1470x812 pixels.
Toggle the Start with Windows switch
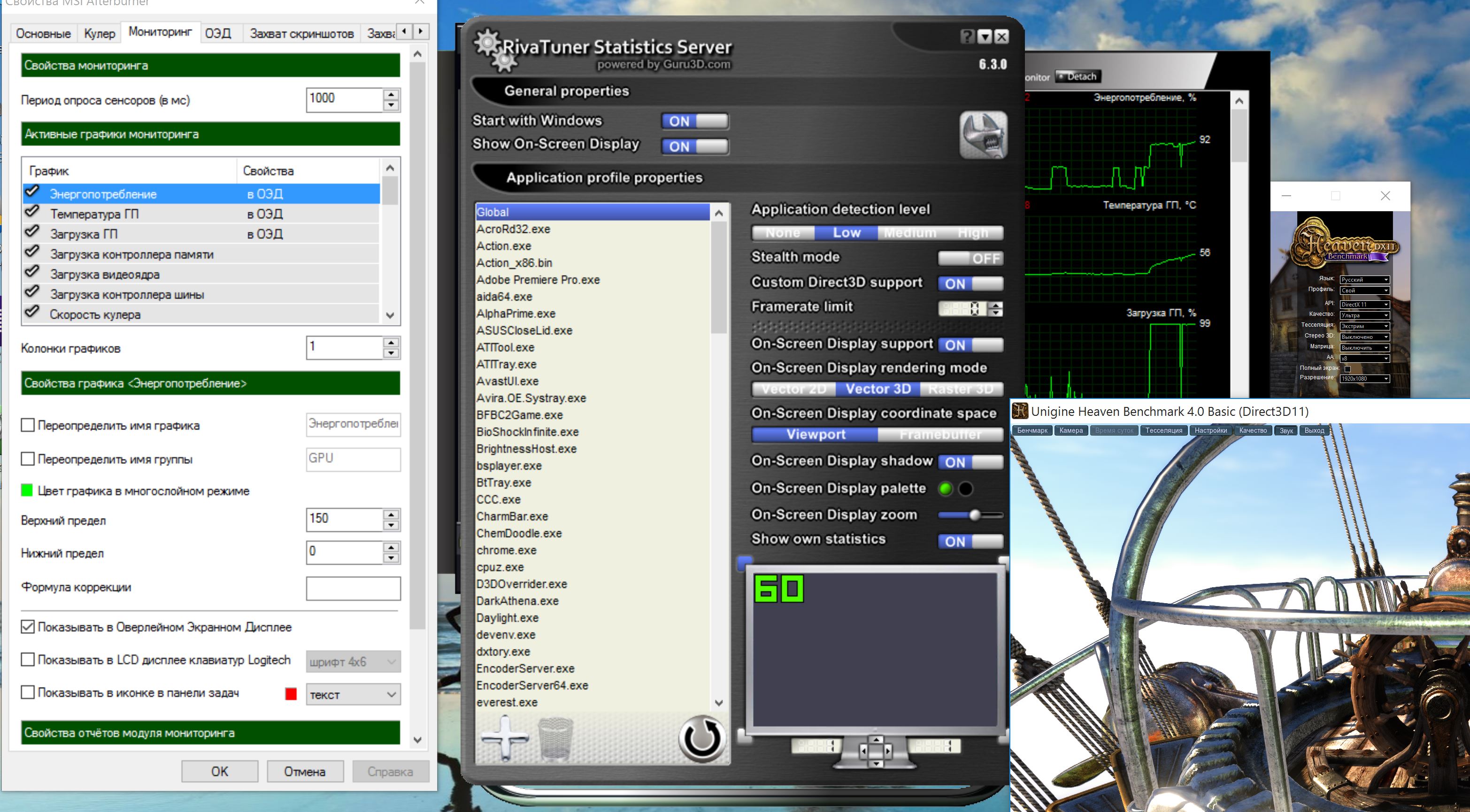pos(694,121)
